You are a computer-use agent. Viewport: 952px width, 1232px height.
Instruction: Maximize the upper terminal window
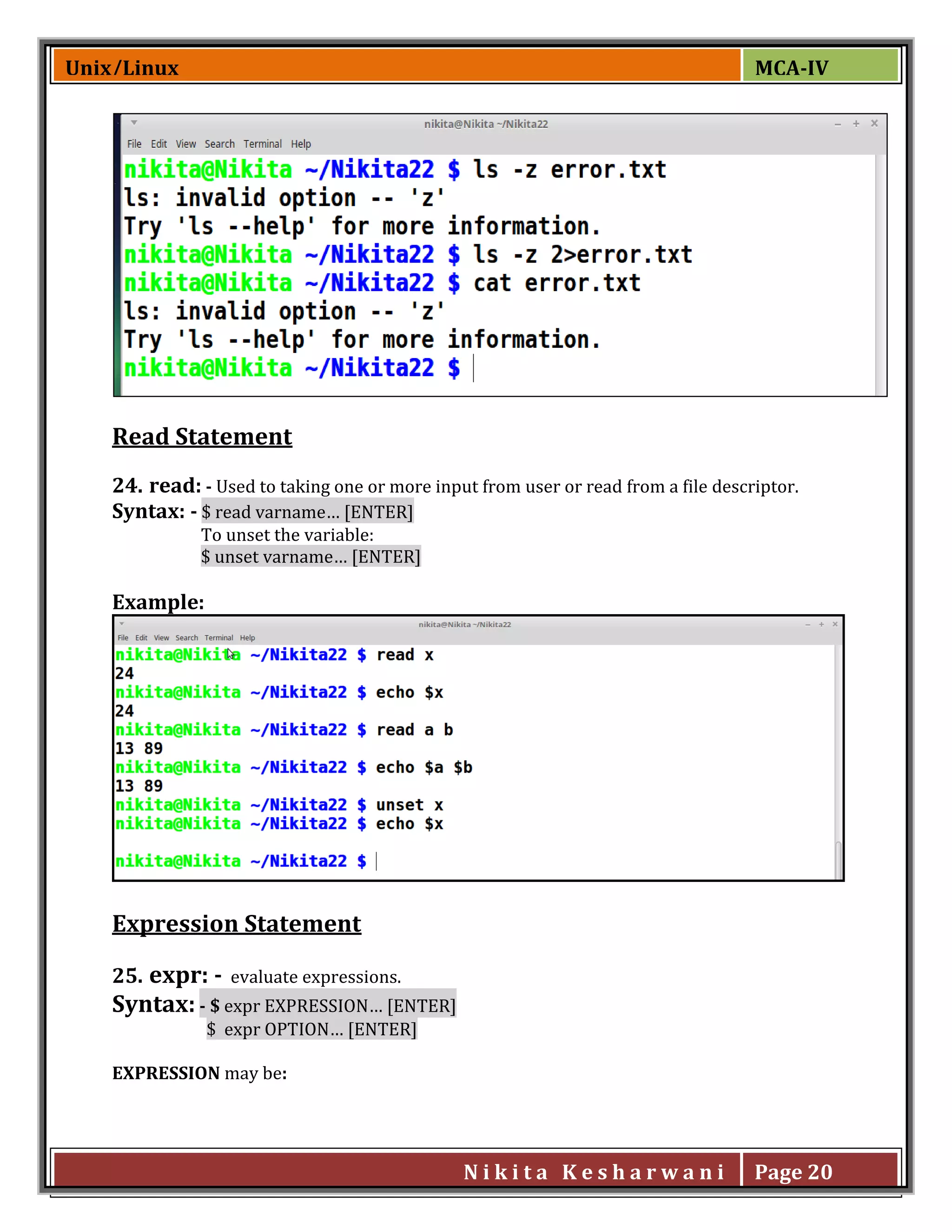pos(856,124)
